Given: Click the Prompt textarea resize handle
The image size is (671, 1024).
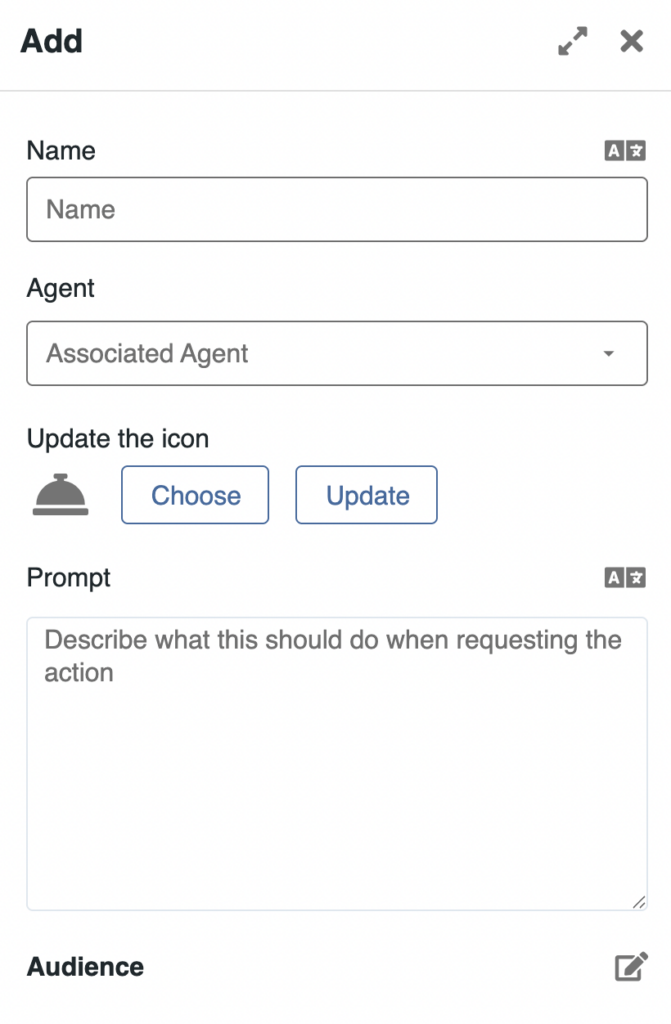Looking at the screenshot, I should pyautogui.click(x=639, y=902).
